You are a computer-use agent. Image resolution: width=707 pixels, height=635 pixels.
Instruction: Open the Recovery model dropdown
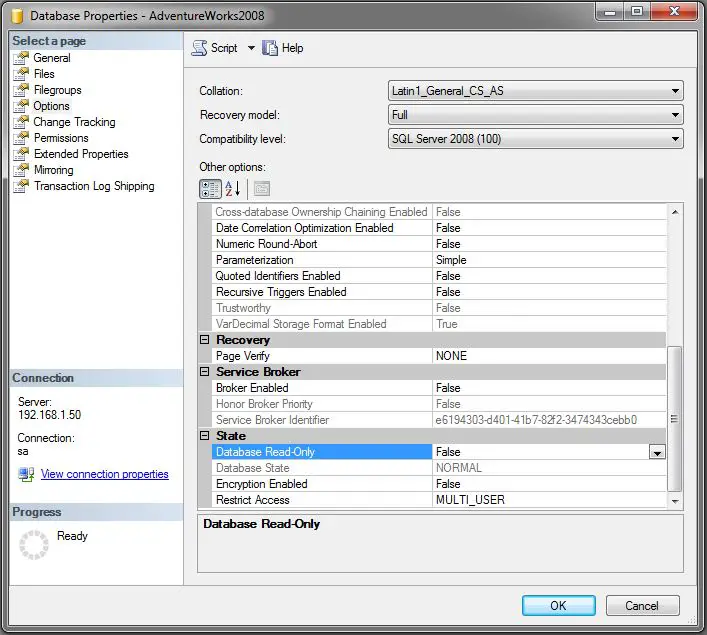tap(536, 115)
